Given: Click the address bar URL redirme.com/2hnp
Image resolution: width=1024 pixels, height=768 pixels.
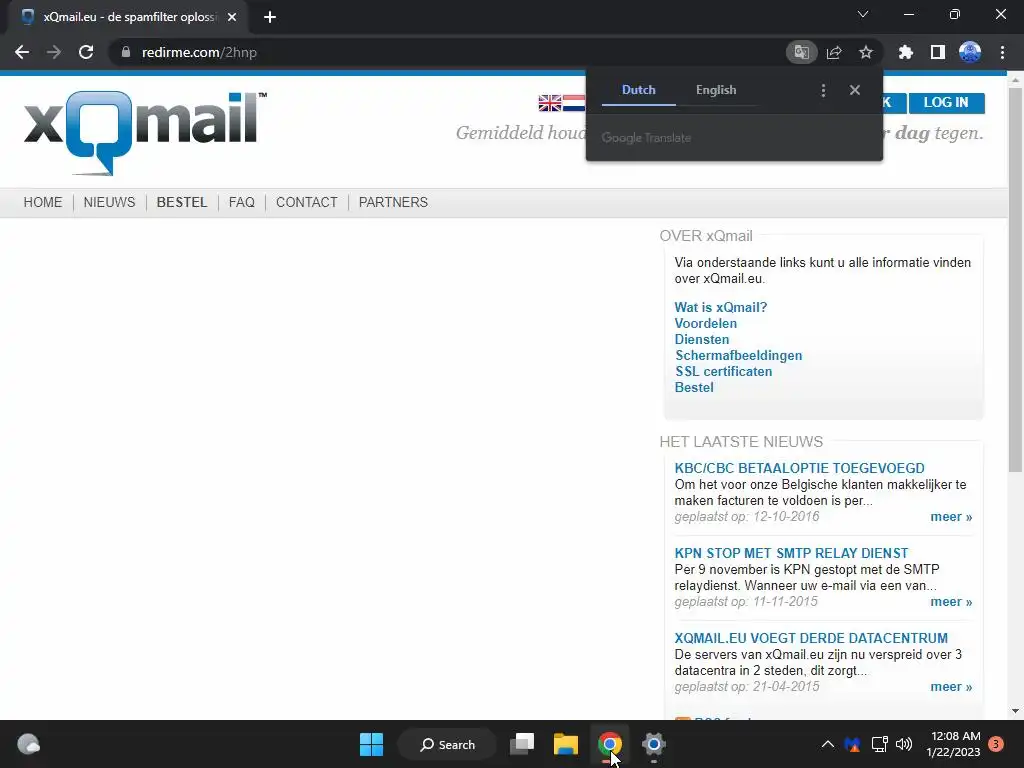Looking at the screenshot, I should (x=199, y=52).
